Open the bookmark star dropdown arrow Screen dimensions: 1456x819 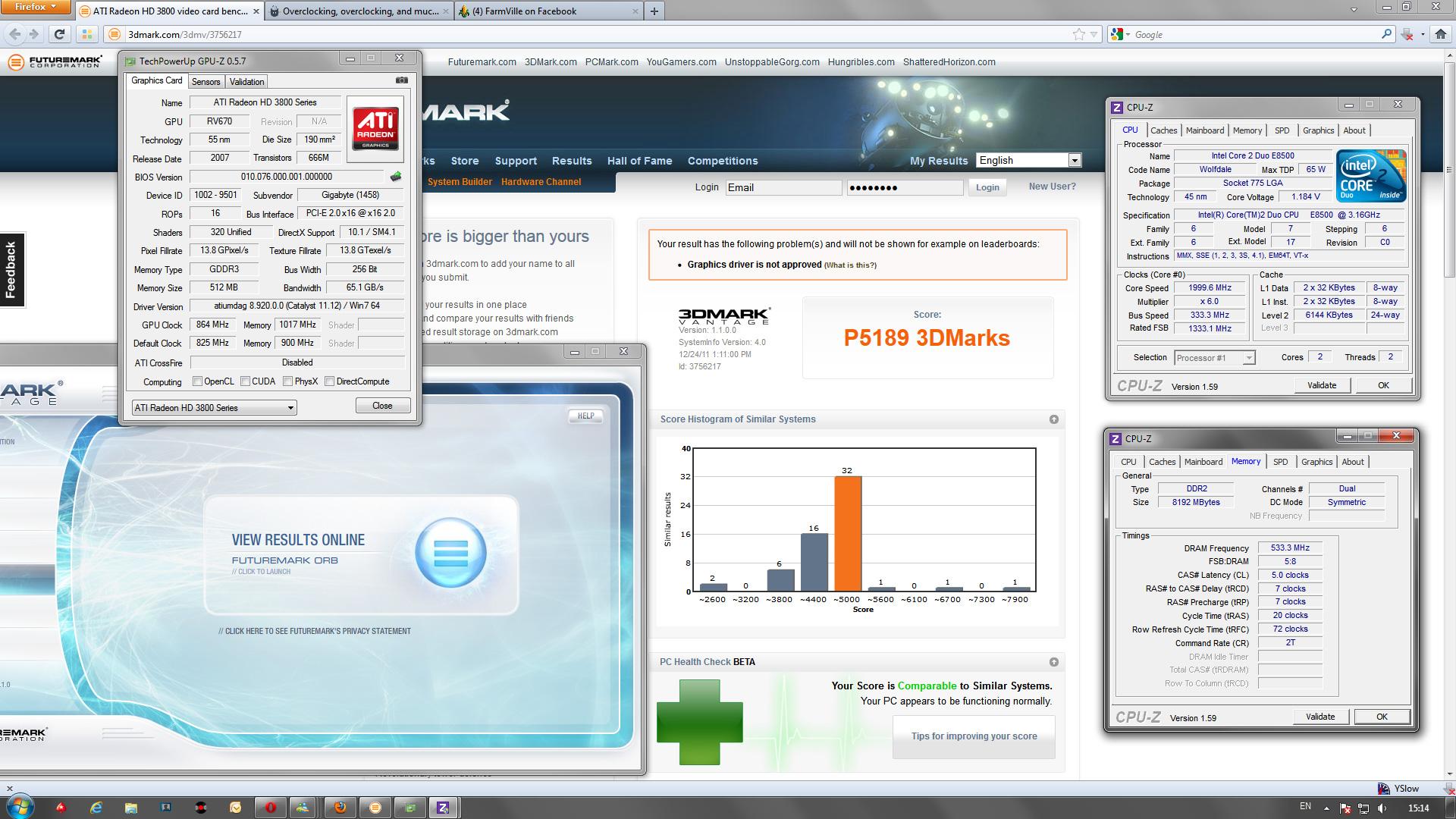point(1094,34)
